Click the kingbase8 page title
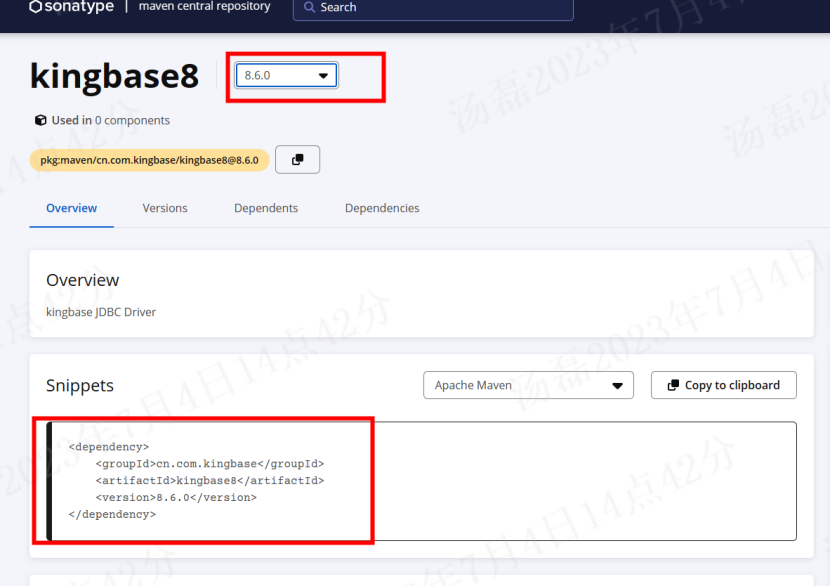This screenshot has width=830, height=586. 114,76
